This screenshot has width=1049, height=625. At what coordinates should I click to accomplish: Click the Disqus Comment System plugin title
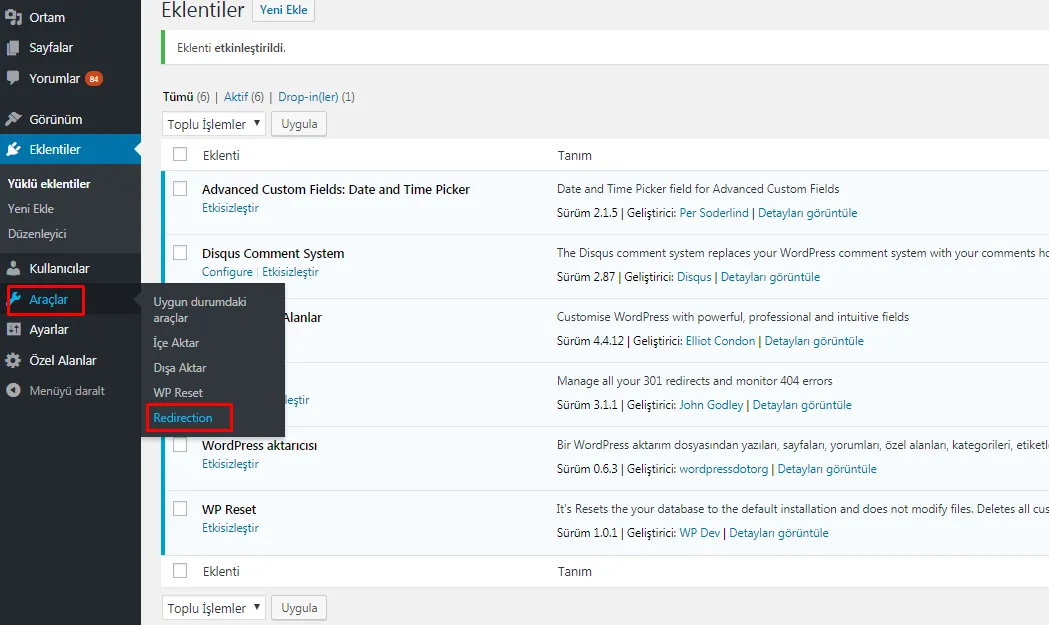pyautogui.click(x=273, y=254)
